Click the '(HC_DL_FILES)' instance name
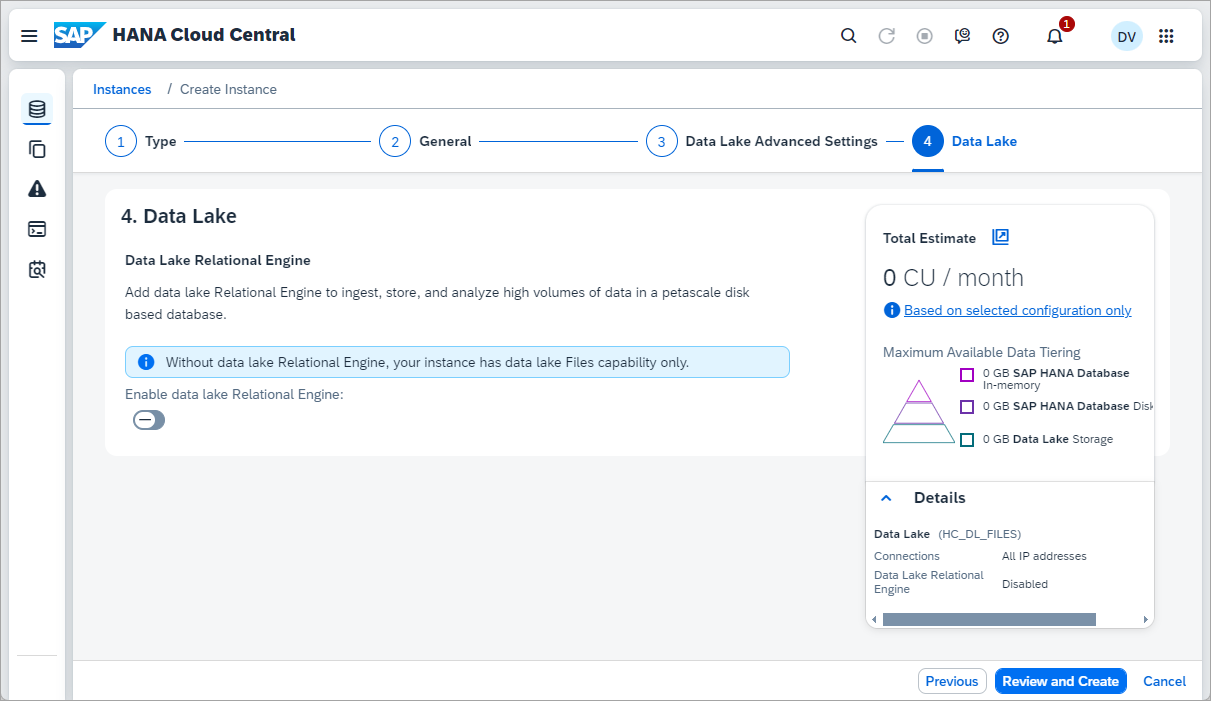This screenshot has height=701, width=1211. tap(979, 534)
